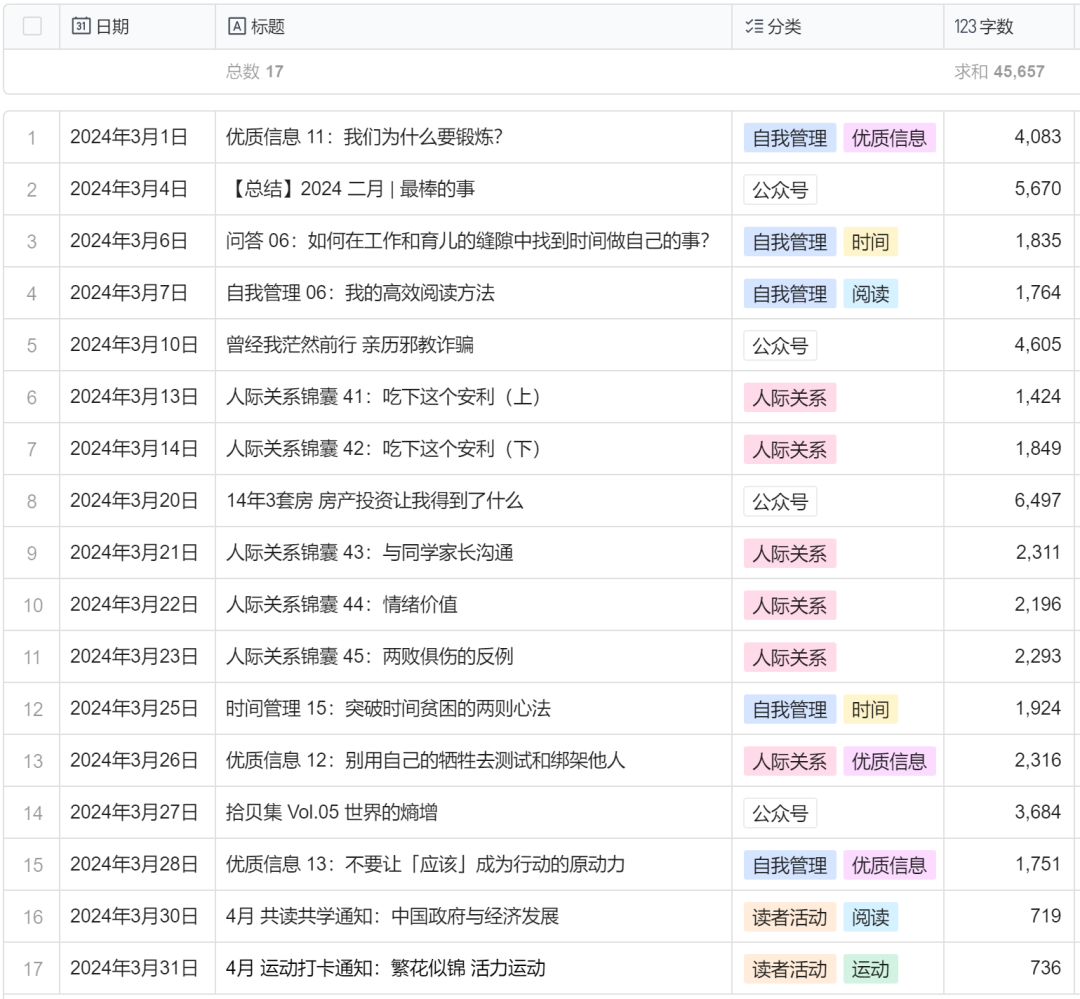Select title 4月 运动打卡通知：繁花似锦 活力运动
1080x999 pixels.
[x=386, y=969]
